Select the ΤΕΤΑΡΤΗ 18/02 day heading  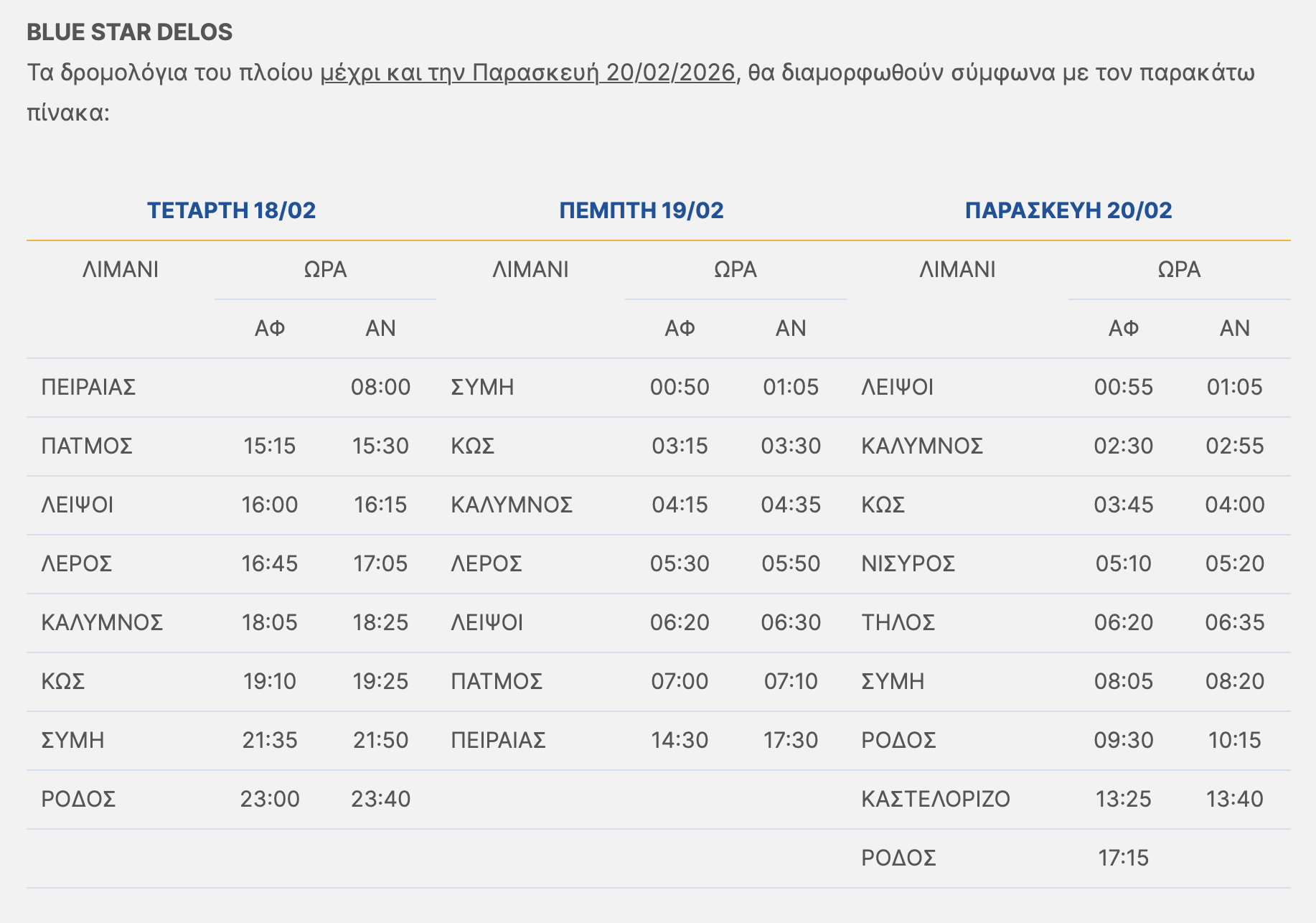[x=231, y=210]
